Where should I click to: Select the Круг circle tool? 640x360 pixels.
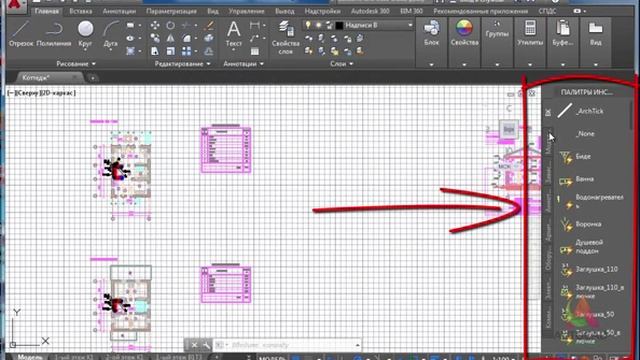[85, 33]
